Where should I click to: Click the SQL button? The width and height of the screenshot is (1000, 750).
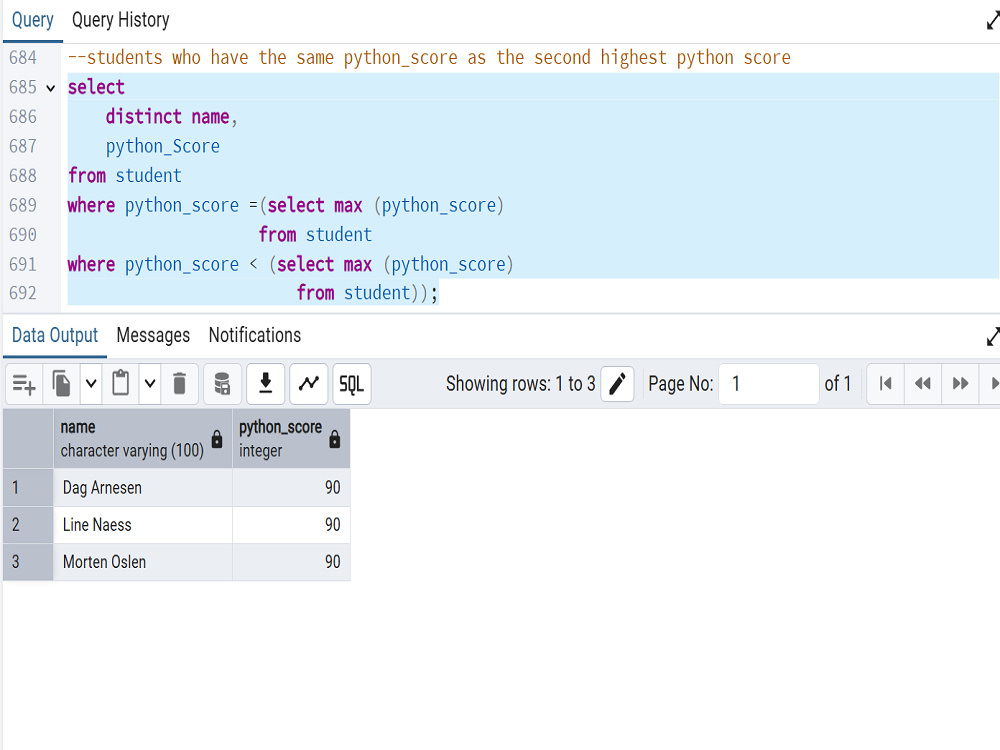click(351, 384)
